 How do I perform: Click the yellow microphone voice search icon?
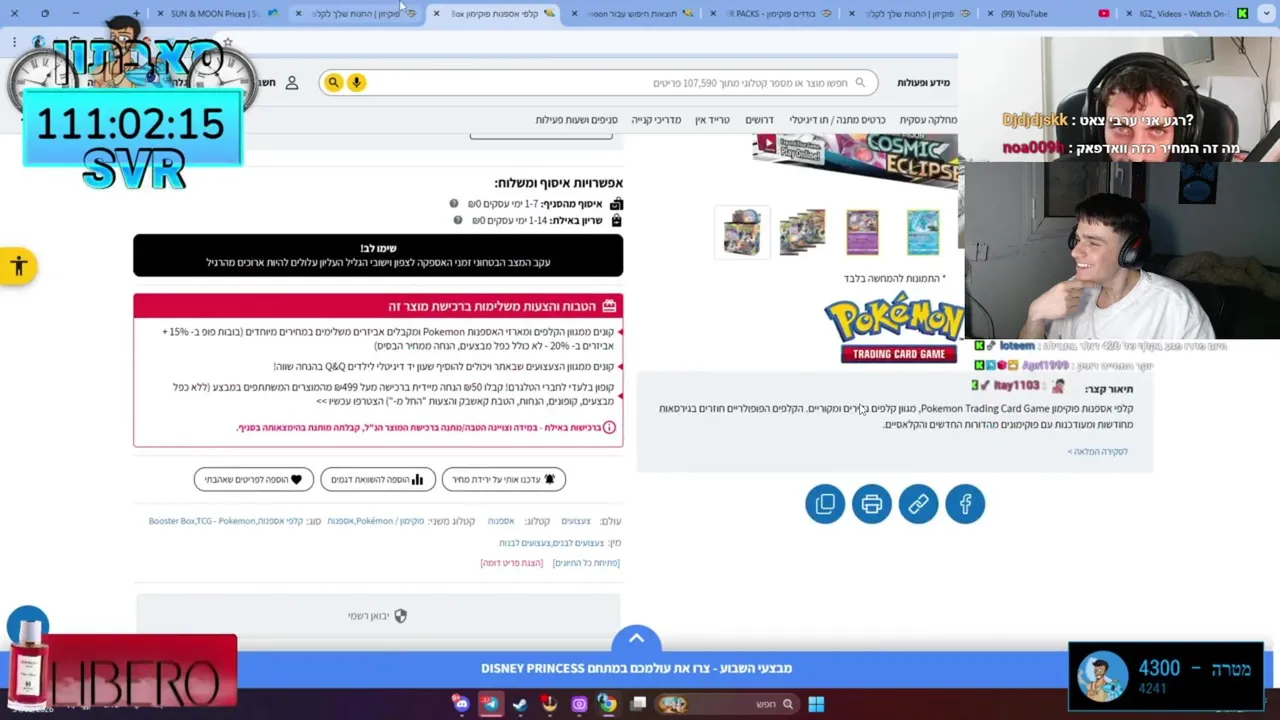coord(356,83)
